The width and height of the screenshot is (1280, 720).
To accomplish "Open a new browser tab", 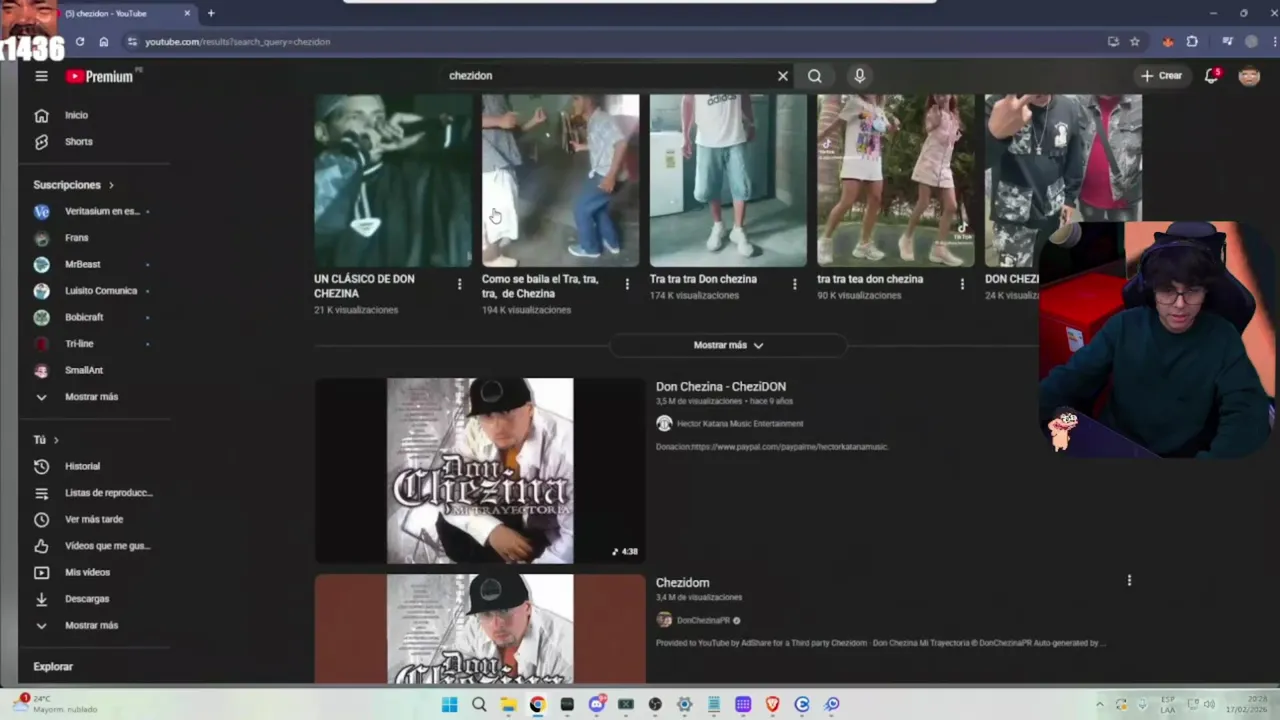I will coord(211,14).
